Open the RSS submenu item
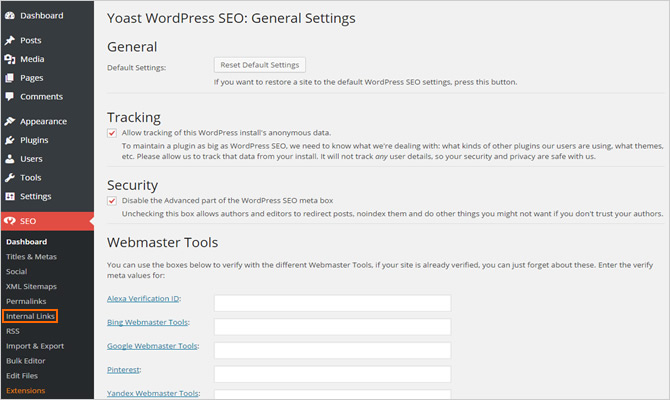670x400 pixels. click(13, 331)
